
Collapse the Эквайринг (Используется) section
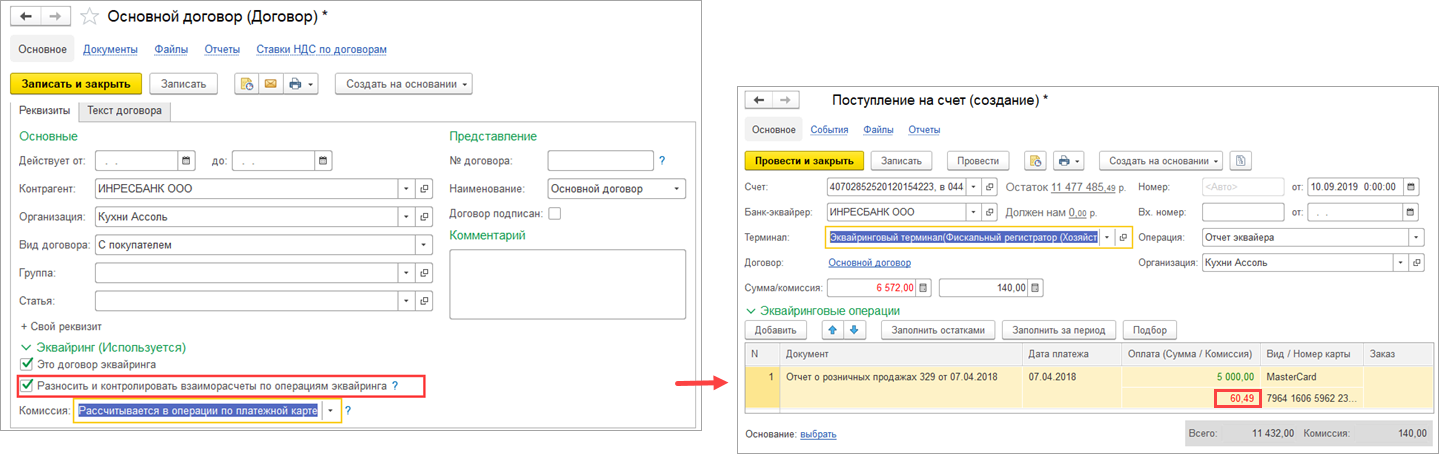26,347
